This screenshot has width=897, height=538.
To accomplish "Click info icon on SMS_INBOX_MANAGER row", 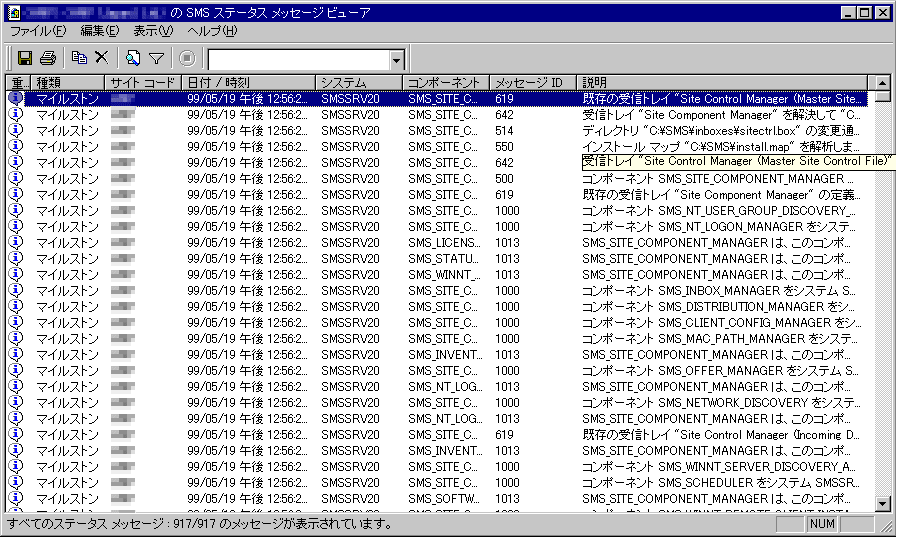I will click(x=16, y=290).
